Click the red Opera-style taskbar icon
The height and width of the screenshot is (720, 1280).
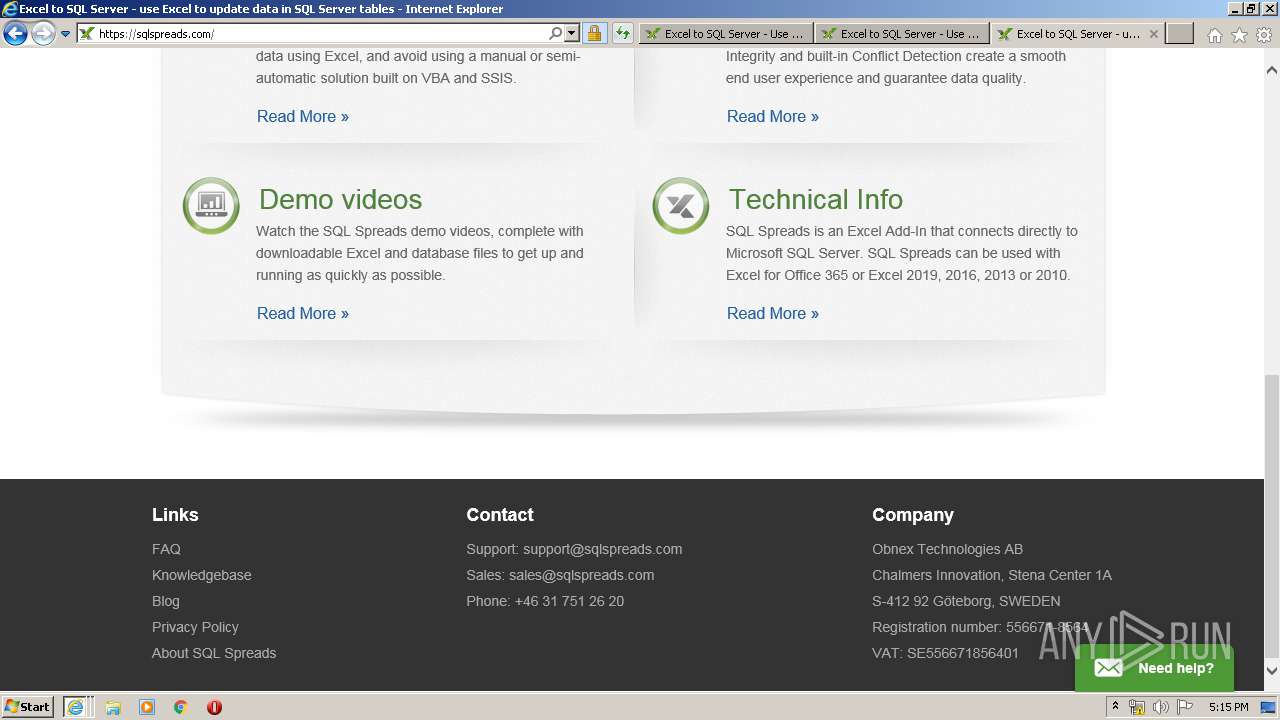[x=214, y=707]
